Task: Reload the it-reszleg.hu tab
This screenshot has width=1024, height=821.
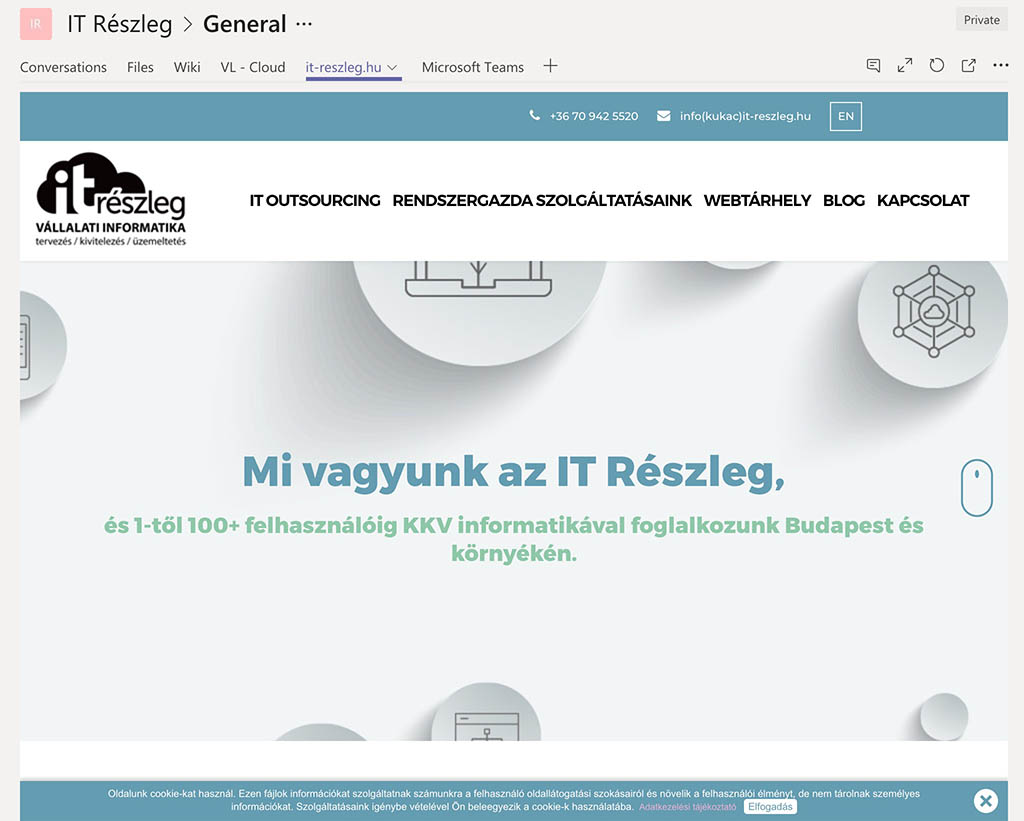Action: click(937, 66)
